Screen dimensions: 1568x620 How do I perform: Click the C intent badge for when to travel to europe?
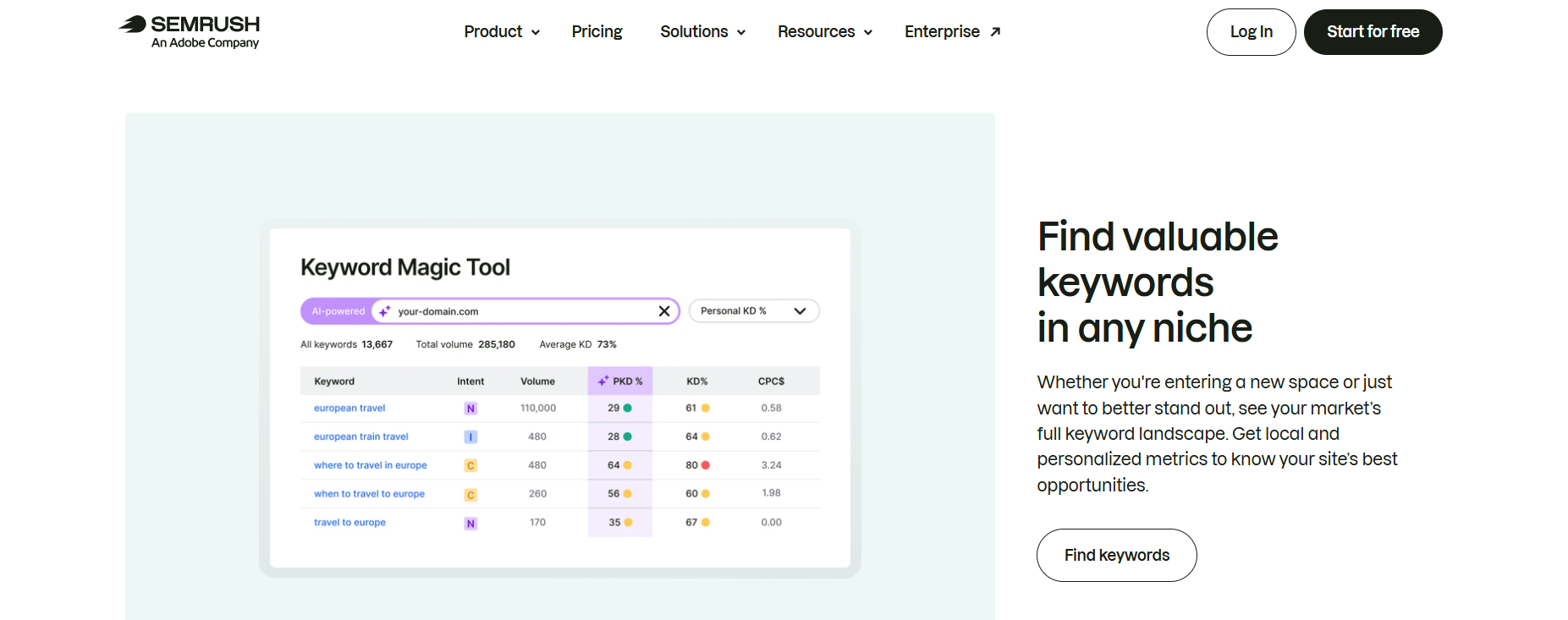click(x=470, y=495)
